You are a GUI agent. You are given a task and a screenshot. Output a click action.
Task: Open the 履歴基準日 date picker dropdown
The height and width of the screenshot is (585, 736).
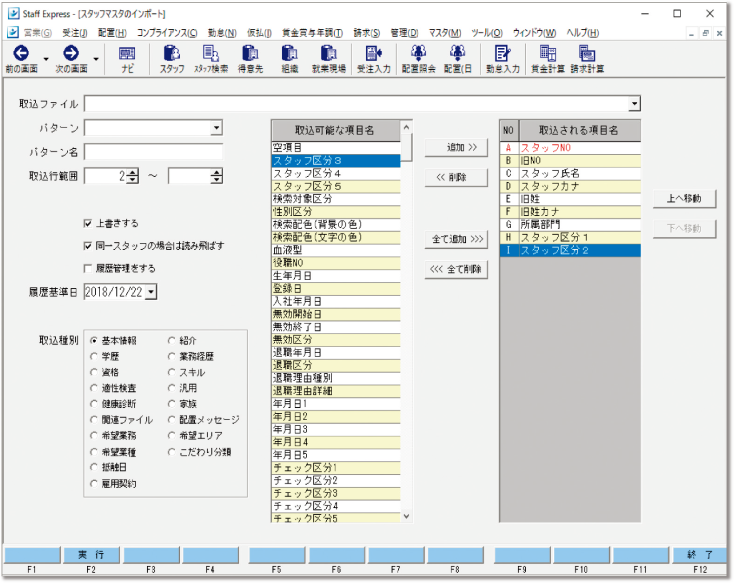click(x=151, y=292)
